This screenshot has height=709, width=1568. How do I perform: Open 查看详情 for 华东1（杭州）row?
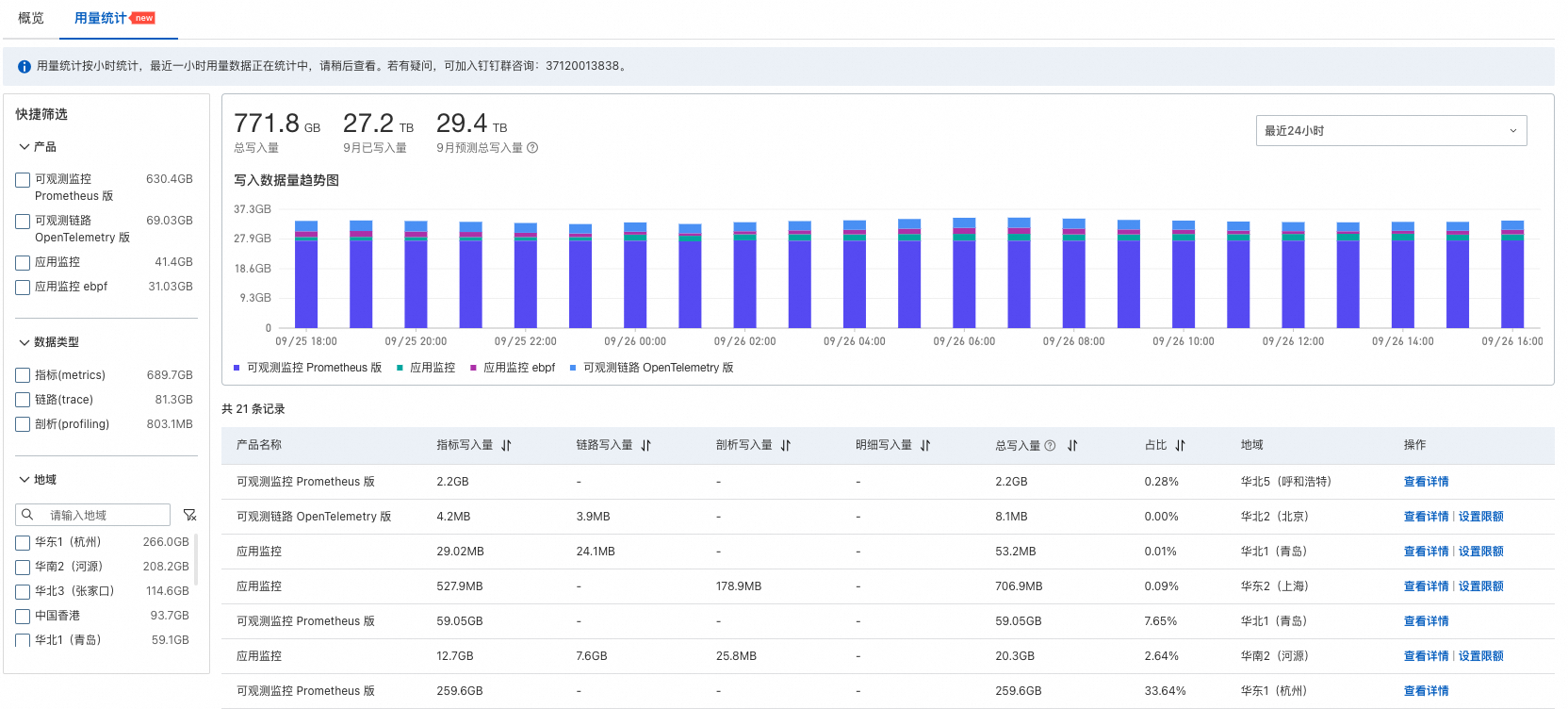pos(1426,691)
